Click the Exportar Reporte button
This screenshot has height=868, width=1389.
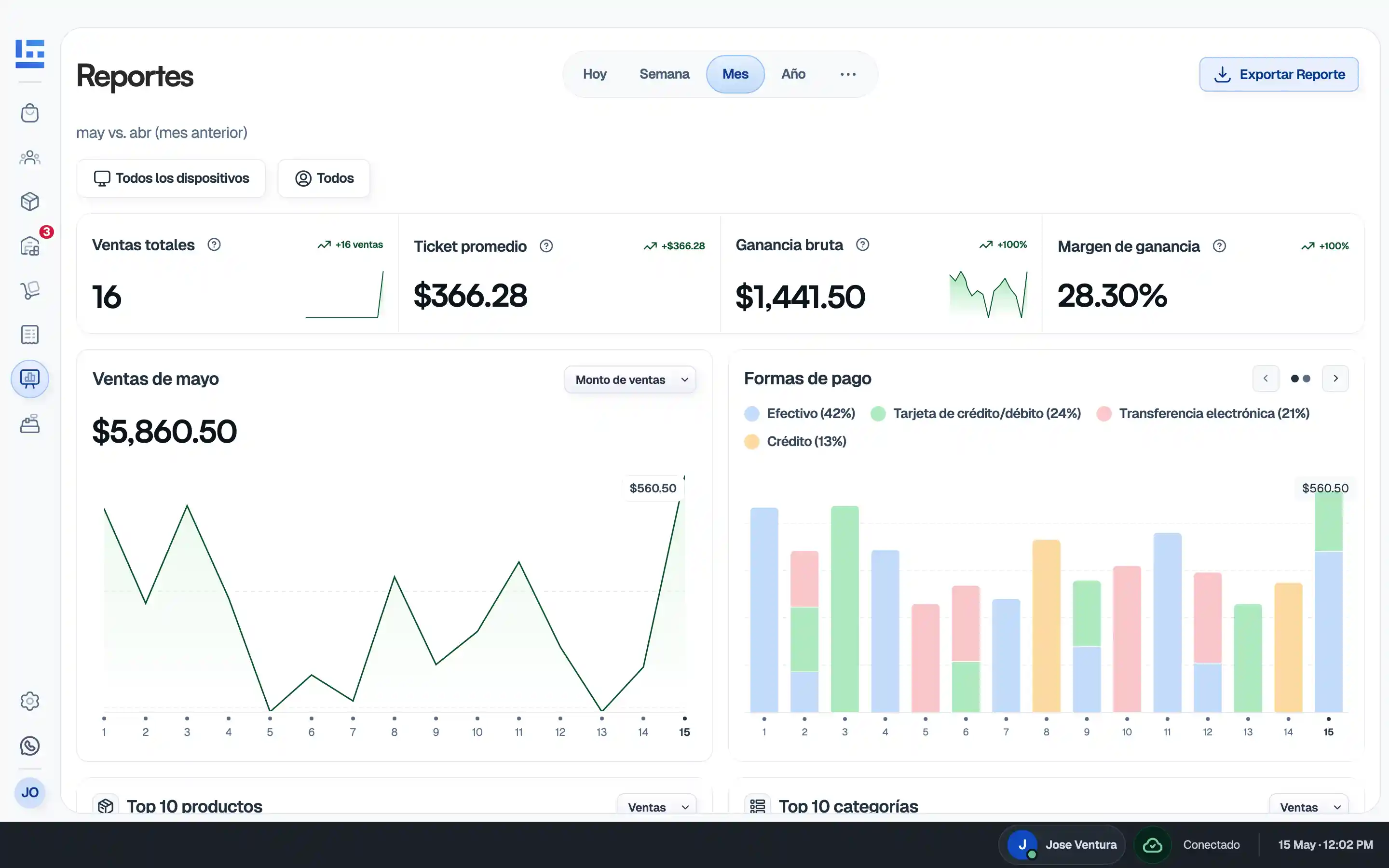(x=1279, y=74)
